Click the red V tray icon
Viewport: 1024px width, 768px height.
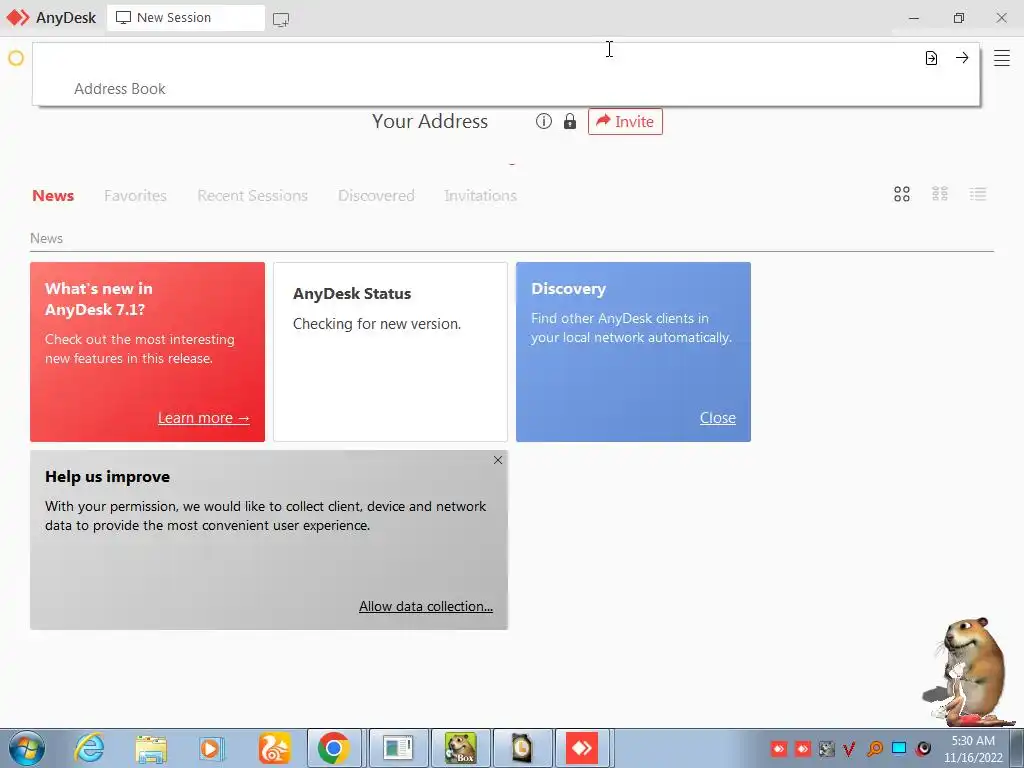click(x=850, y=748)
